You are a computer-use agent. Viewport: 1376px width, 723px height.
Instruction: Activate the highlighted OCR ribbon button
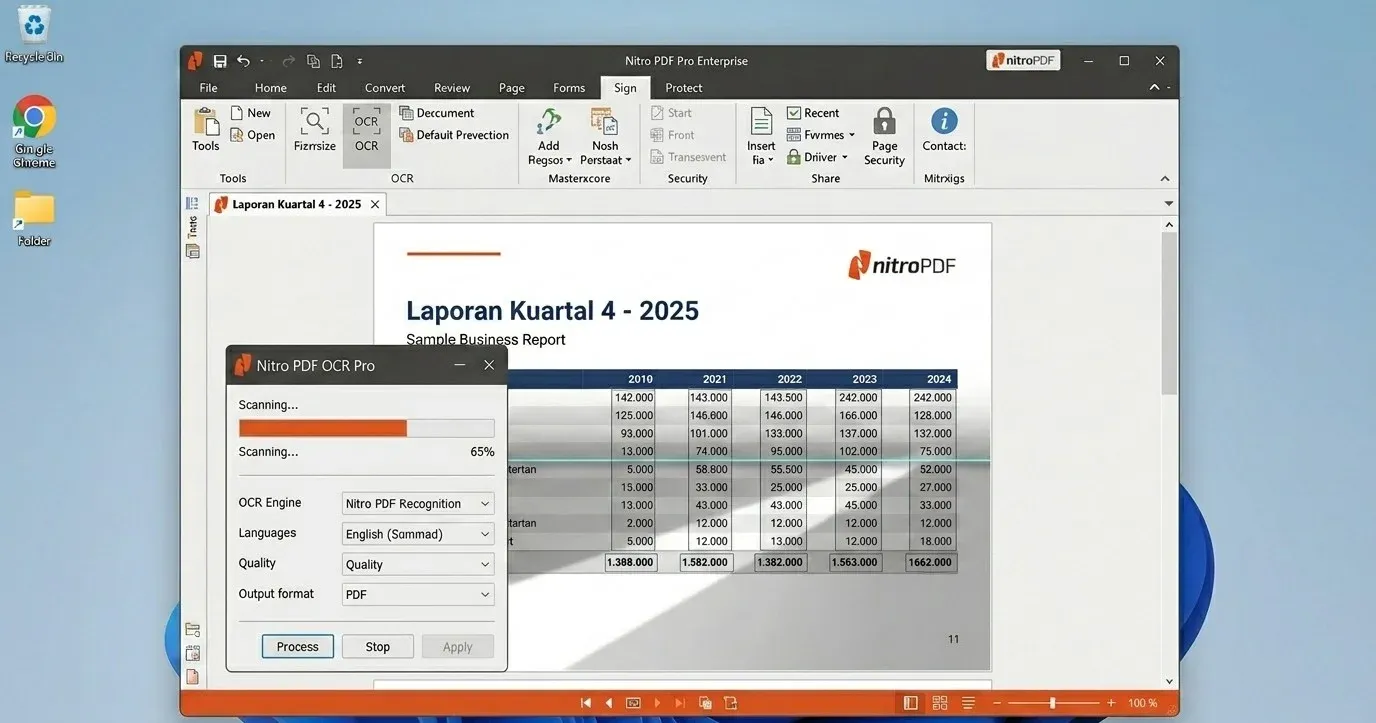point(367,134)
